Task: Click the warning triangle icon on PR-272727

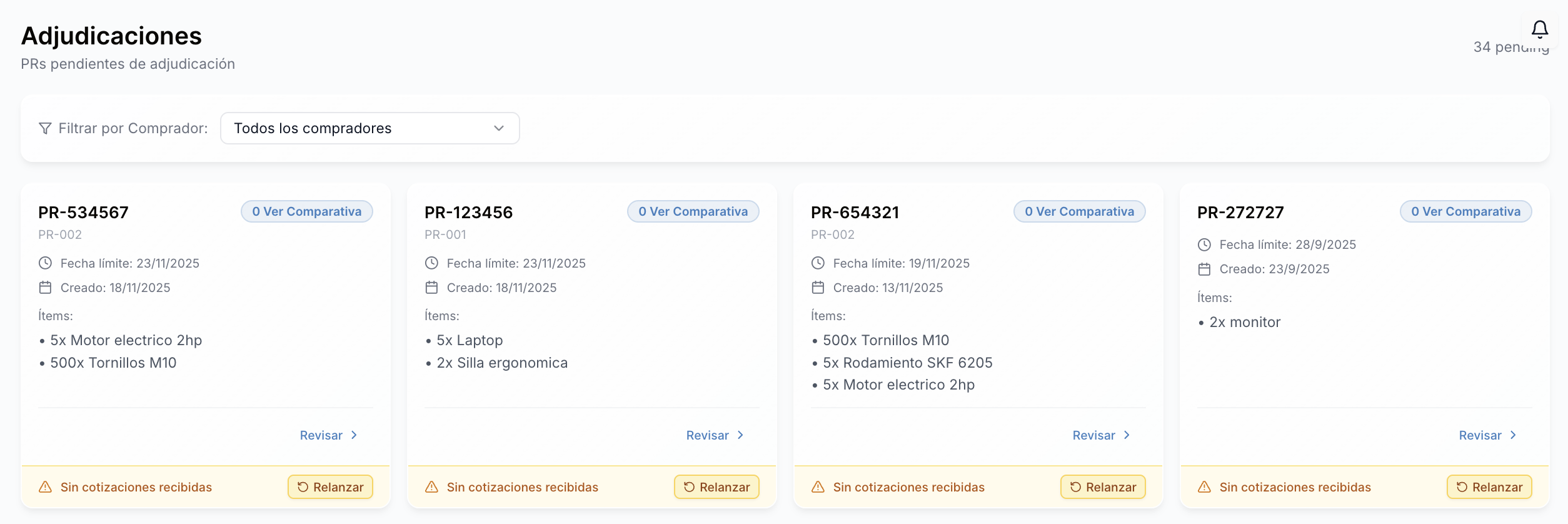Action: [1204, 487]
